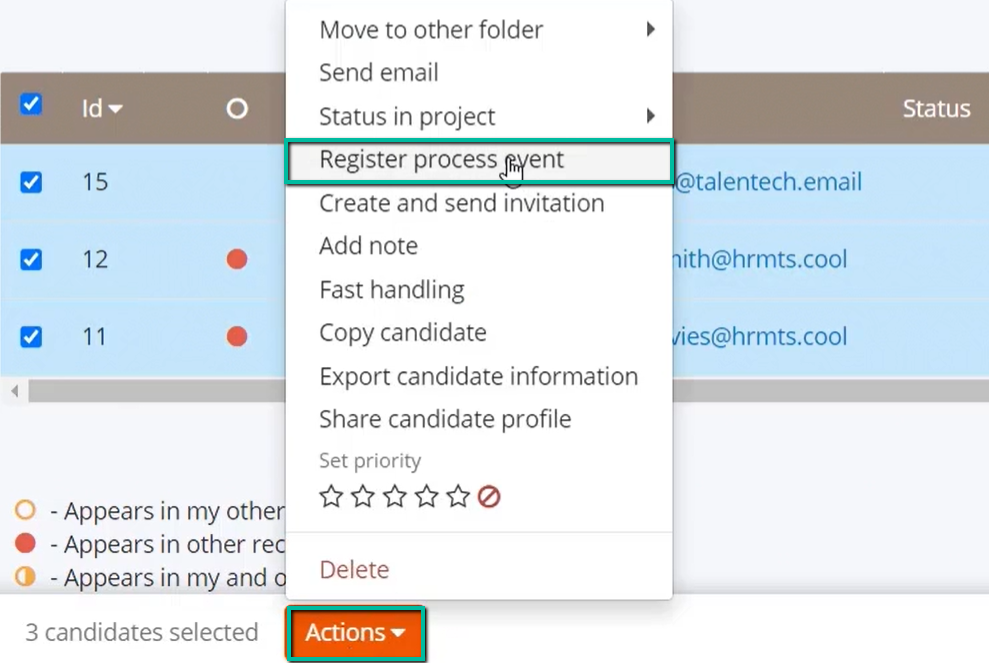The width and height of the screenshot is (989, 663).
Task: Set priority to one star
Action: [331, 496]
